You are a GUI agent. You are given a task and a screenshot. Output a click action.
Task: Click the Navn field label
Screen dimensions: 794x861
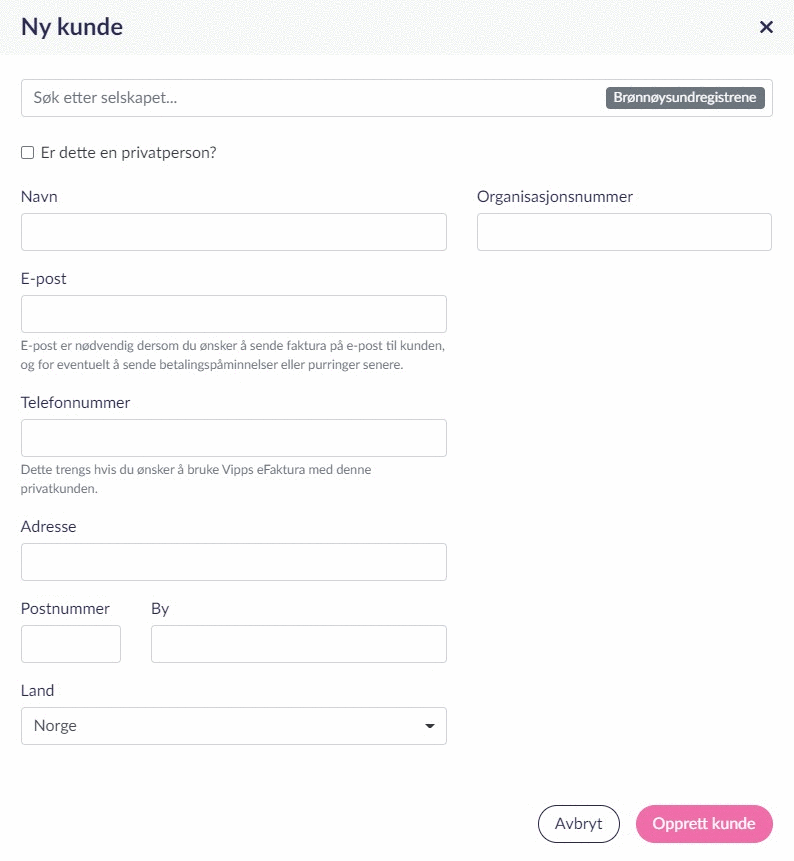click(x=39, y=197)
